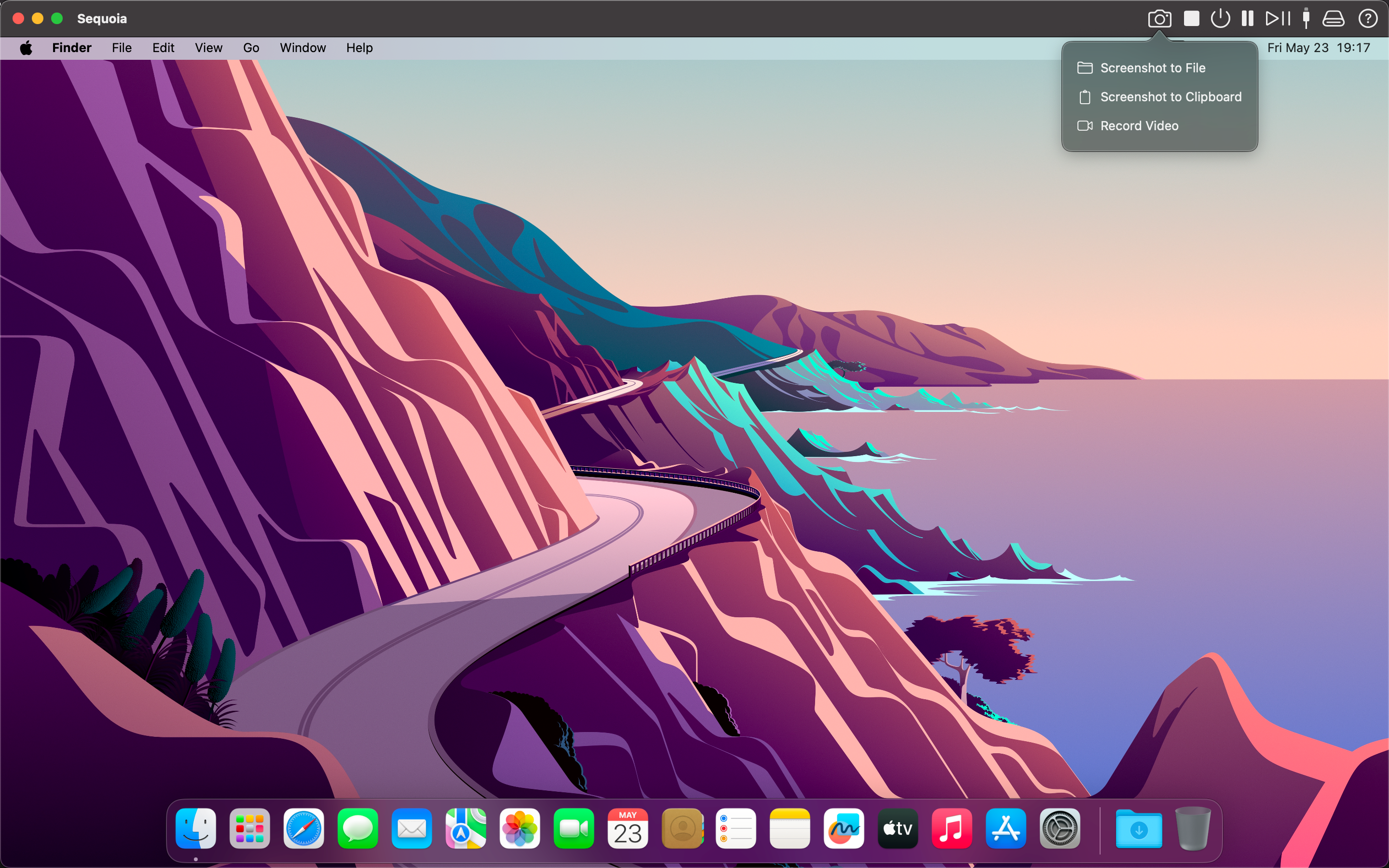Open the Finder menu in the menu bar
1389x868 pixels.
pos(72,48)
